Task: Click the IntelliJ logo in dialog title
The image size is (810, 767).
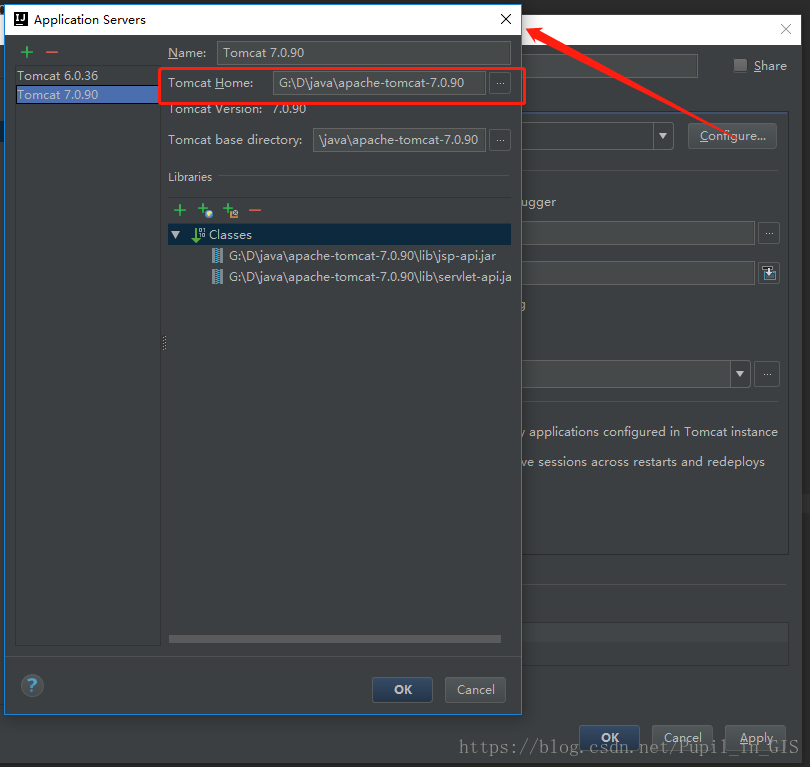Action: 21,19
